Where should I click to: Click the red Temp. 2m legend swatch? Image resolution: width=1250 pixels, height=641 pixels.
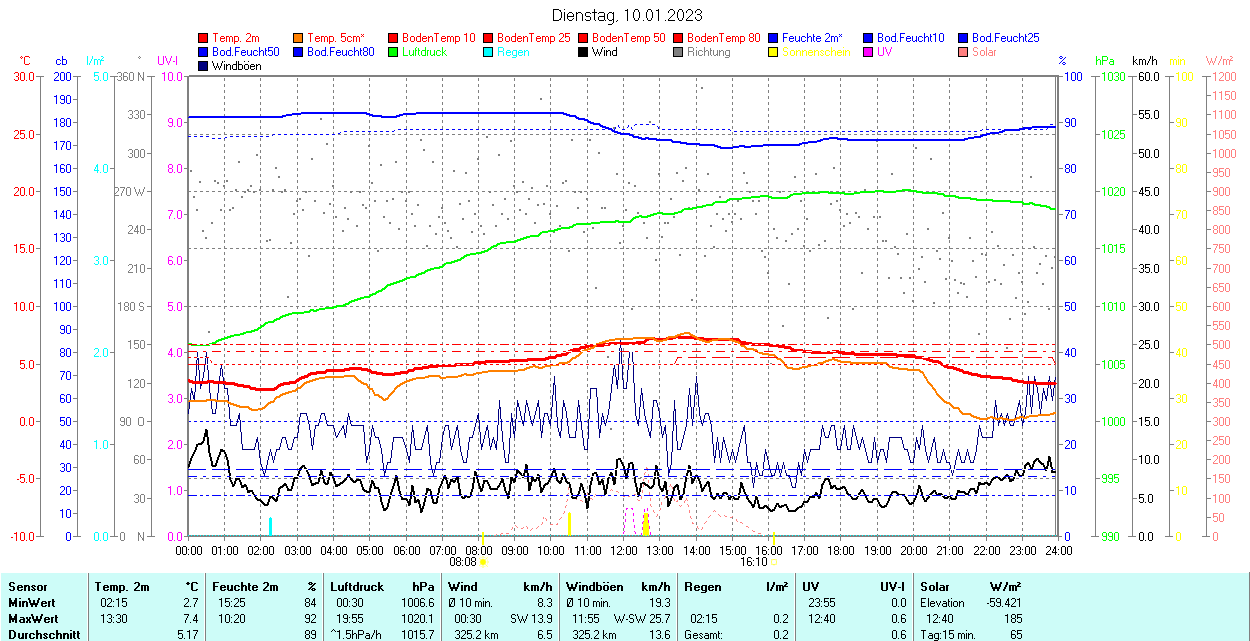click(204, 38)
